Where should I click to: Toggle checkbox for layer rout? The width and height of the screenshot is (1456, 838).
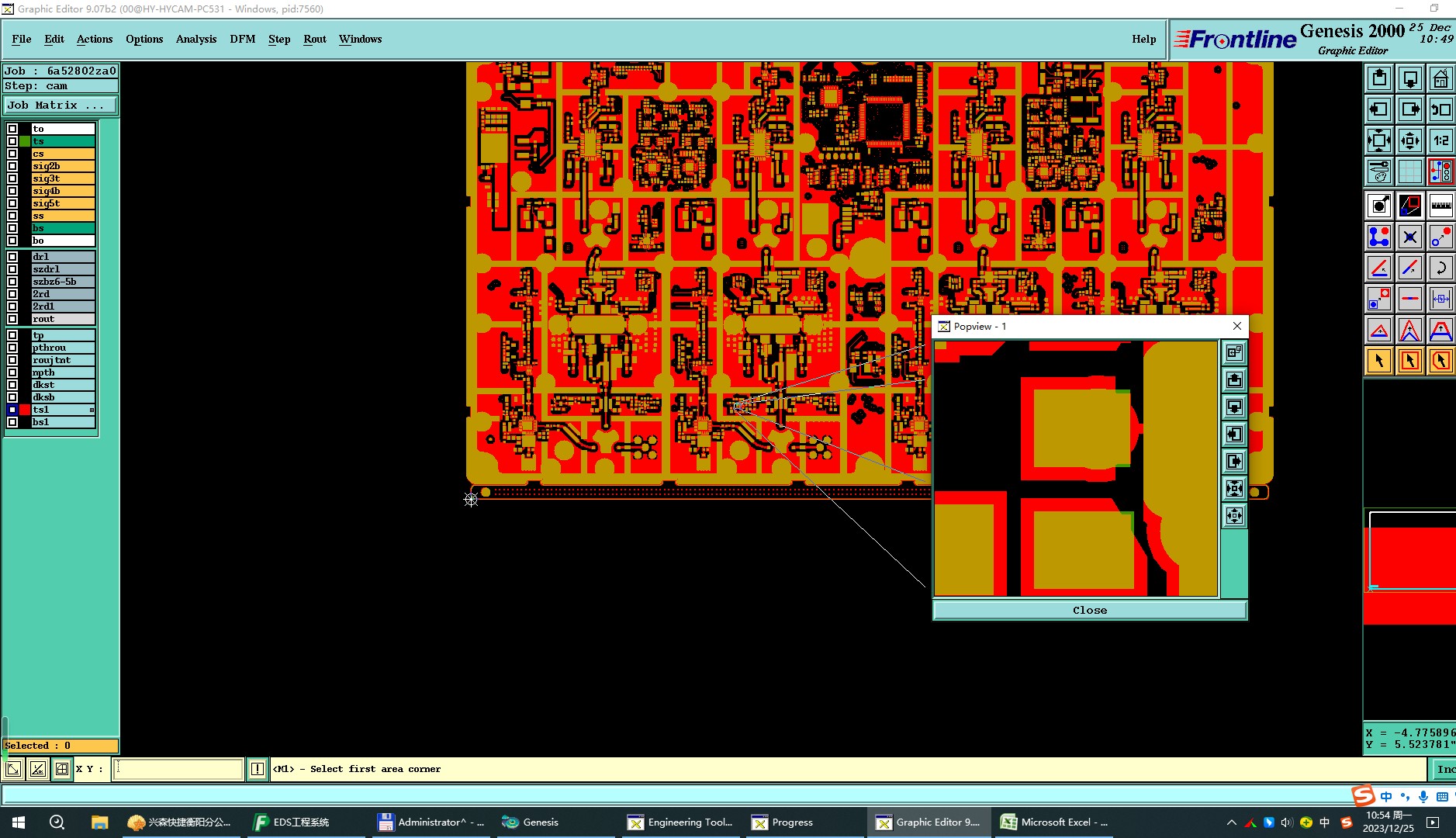[12, 319]
